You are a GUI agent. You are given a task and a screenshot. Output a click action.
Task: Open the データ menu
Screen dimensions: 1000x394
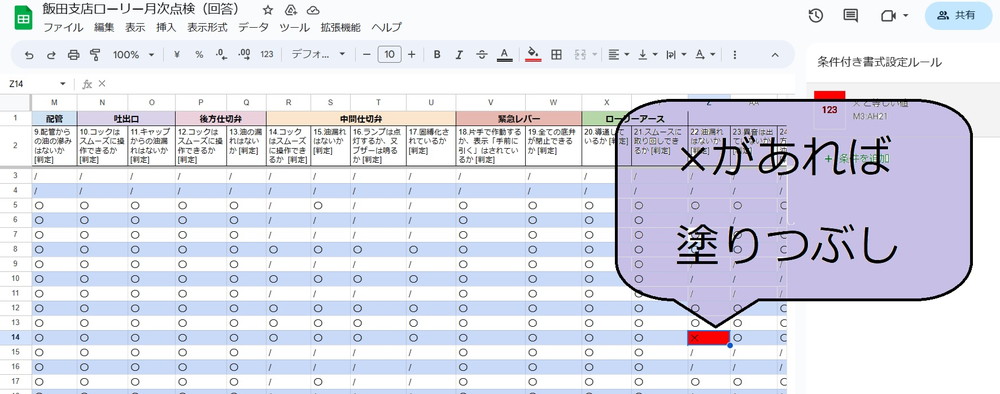pyautogui.click(x=253, y=27)
